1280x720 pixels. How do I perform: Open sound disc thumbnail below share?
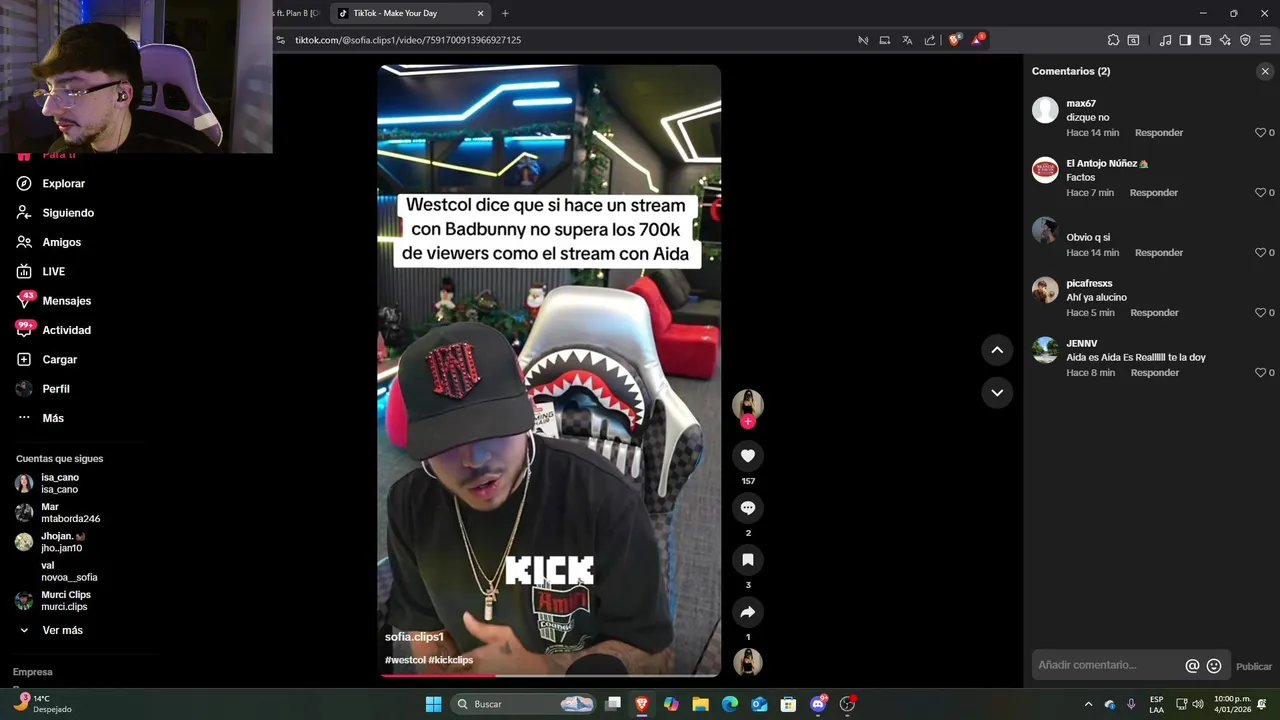coord(748,662)
